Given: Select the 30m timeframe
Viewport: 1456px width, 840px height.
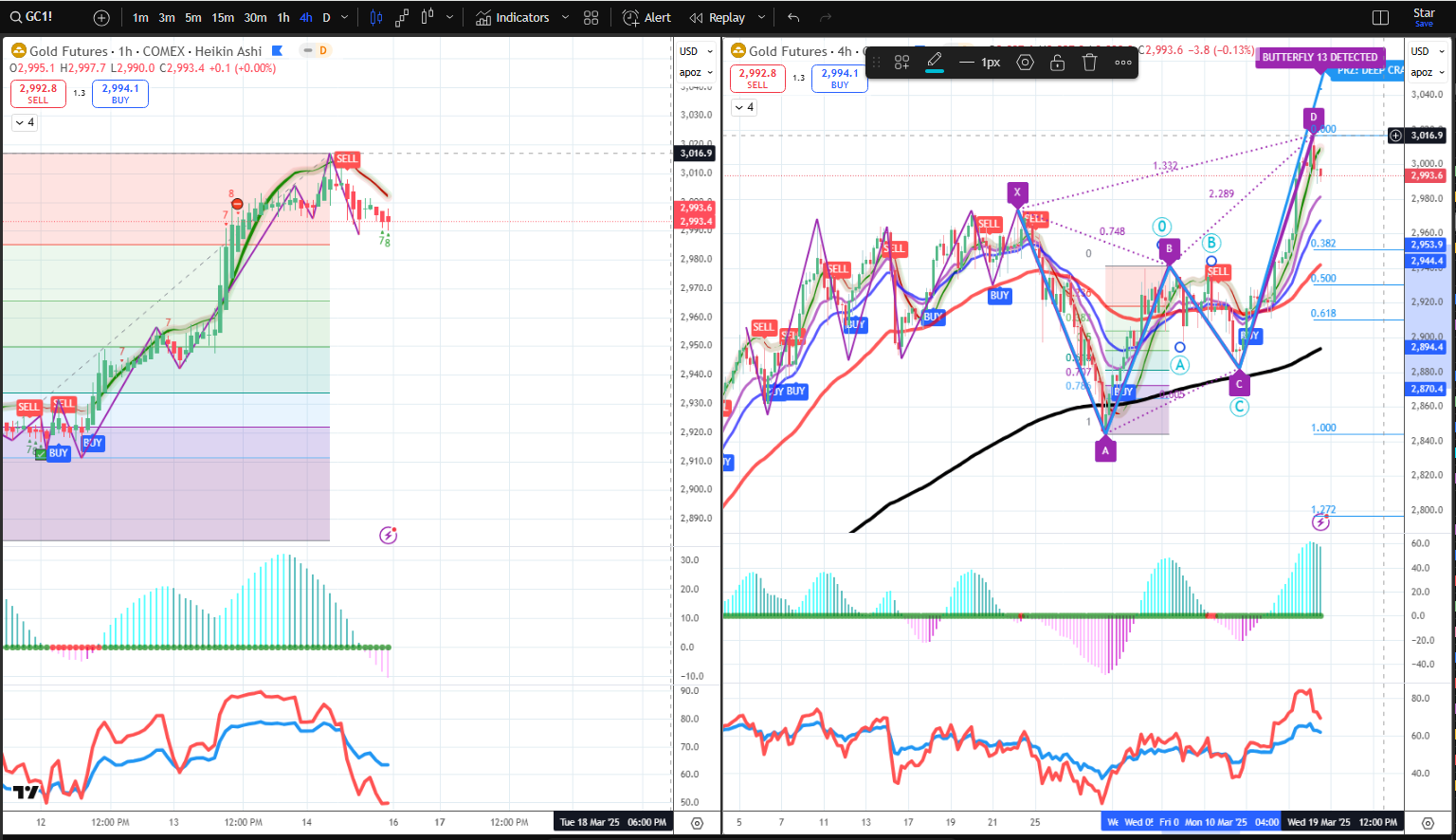Looking at the screenshot, I should [255, 17].
